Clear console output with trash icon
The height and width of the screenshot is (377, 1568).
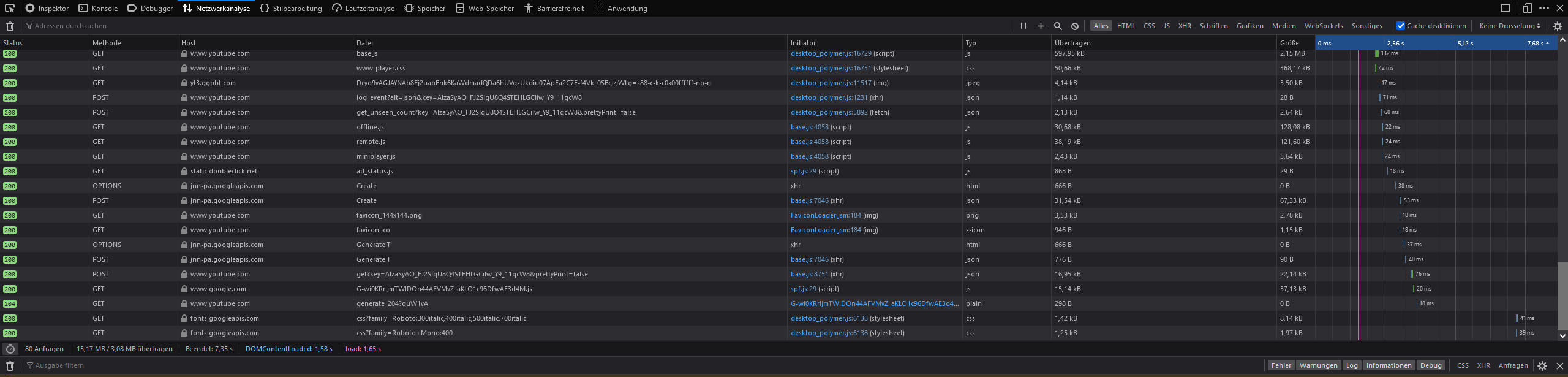[10, 365]
